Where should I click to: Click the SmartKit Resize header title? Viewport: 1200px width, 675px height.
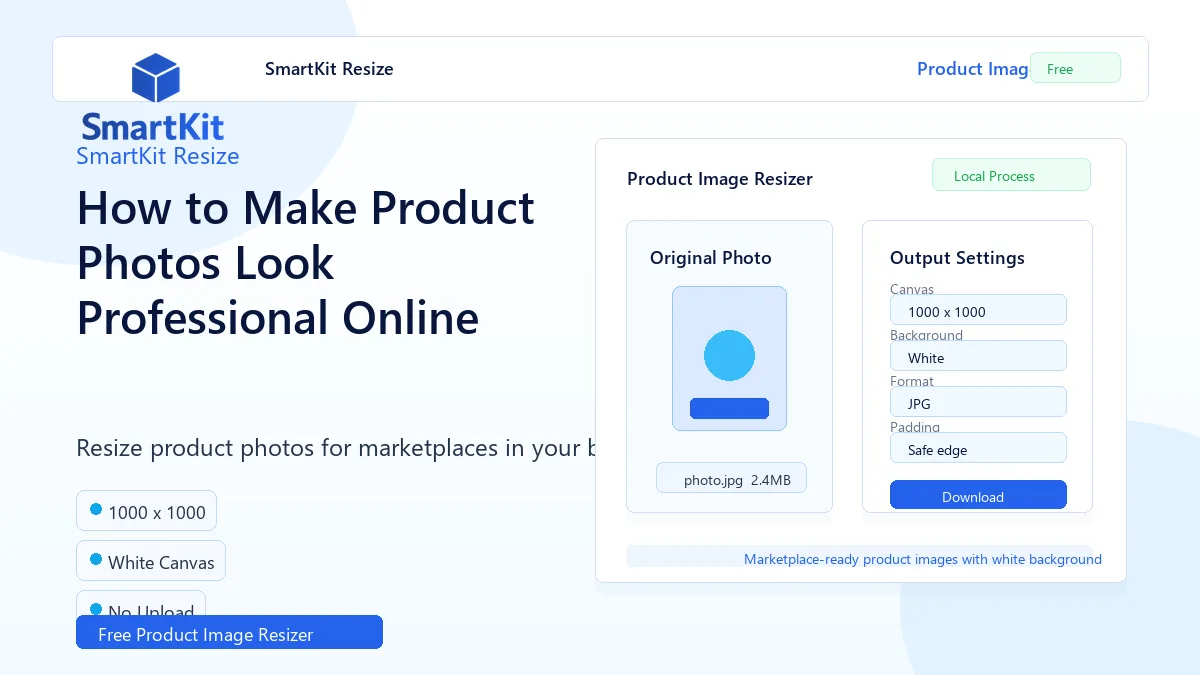[329, 69]
